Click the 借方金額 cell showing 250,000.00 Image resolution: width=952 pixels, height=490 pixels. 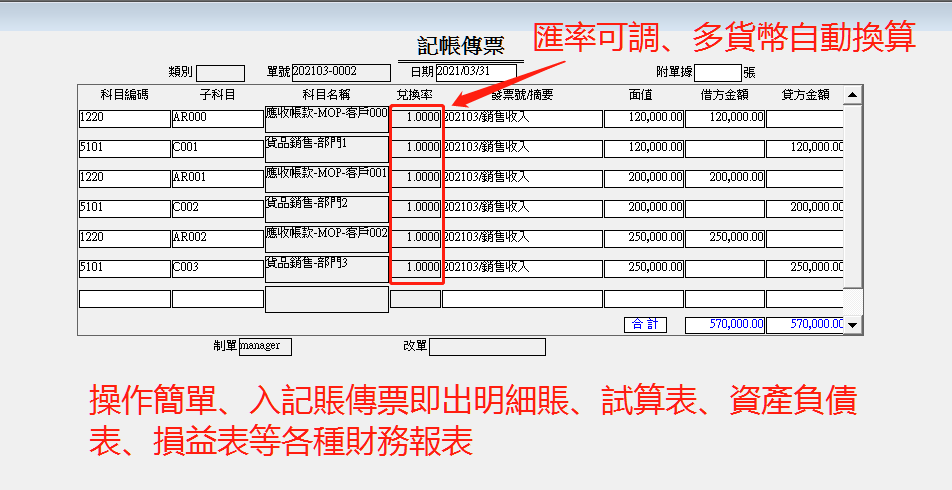point(724,238)
